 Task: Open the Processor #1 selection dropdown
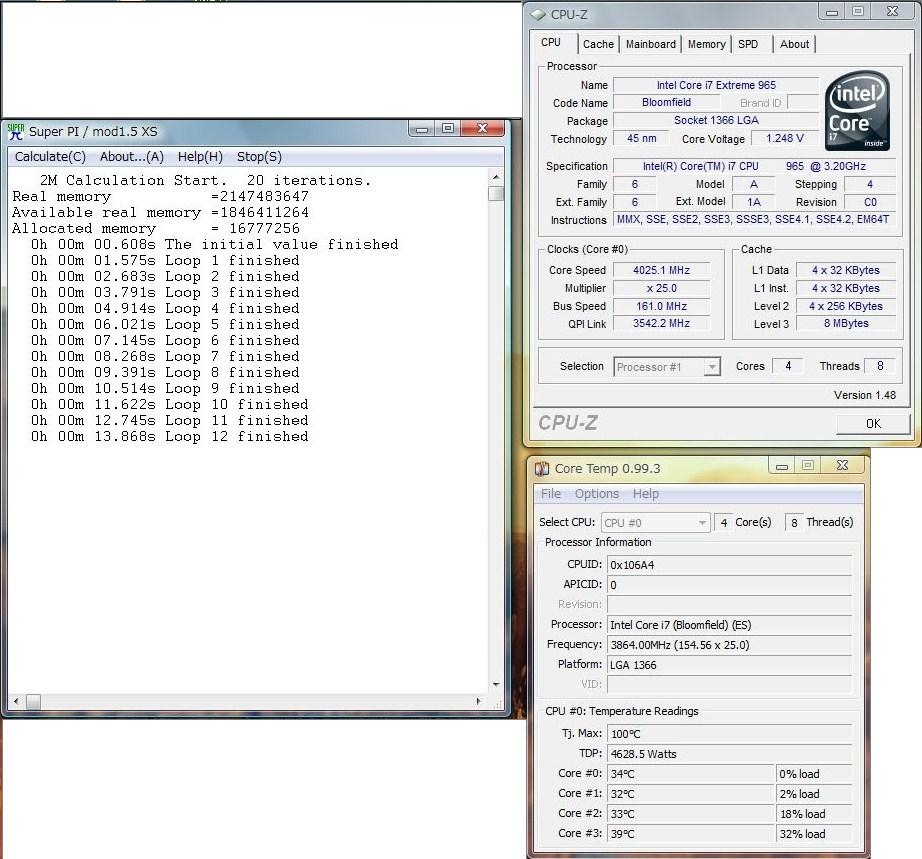667,367
